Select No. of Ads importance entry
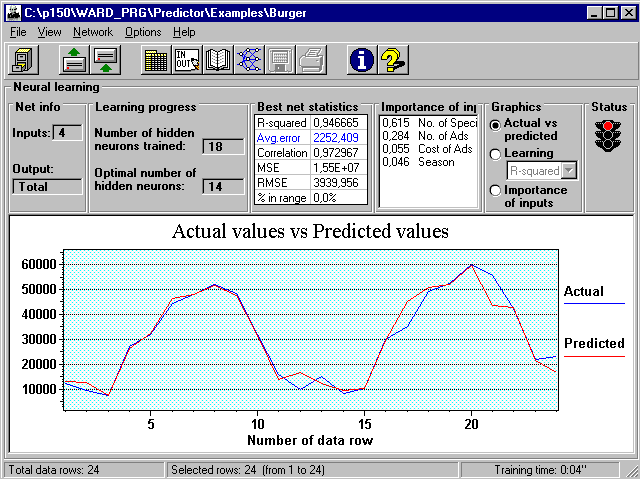 (x=428, y=135)
